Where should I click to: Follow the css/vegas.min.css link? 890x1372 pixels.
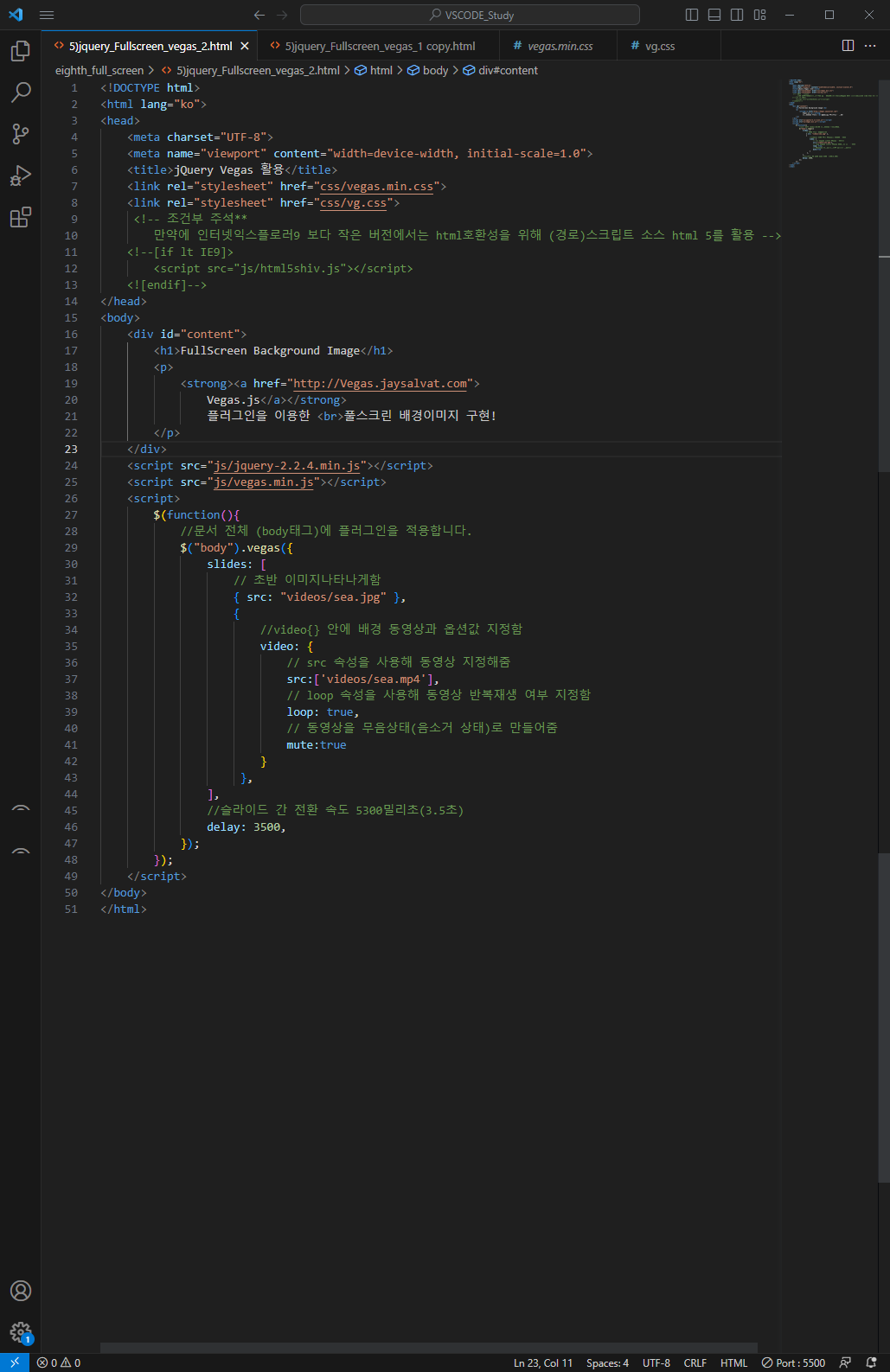click(376, 186)
